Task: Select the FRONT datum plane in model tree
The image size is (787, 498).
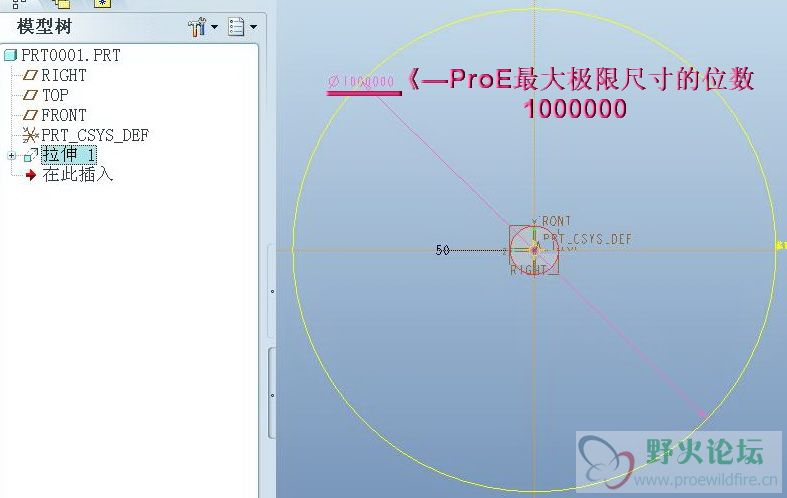Action: tap(55, 115)
